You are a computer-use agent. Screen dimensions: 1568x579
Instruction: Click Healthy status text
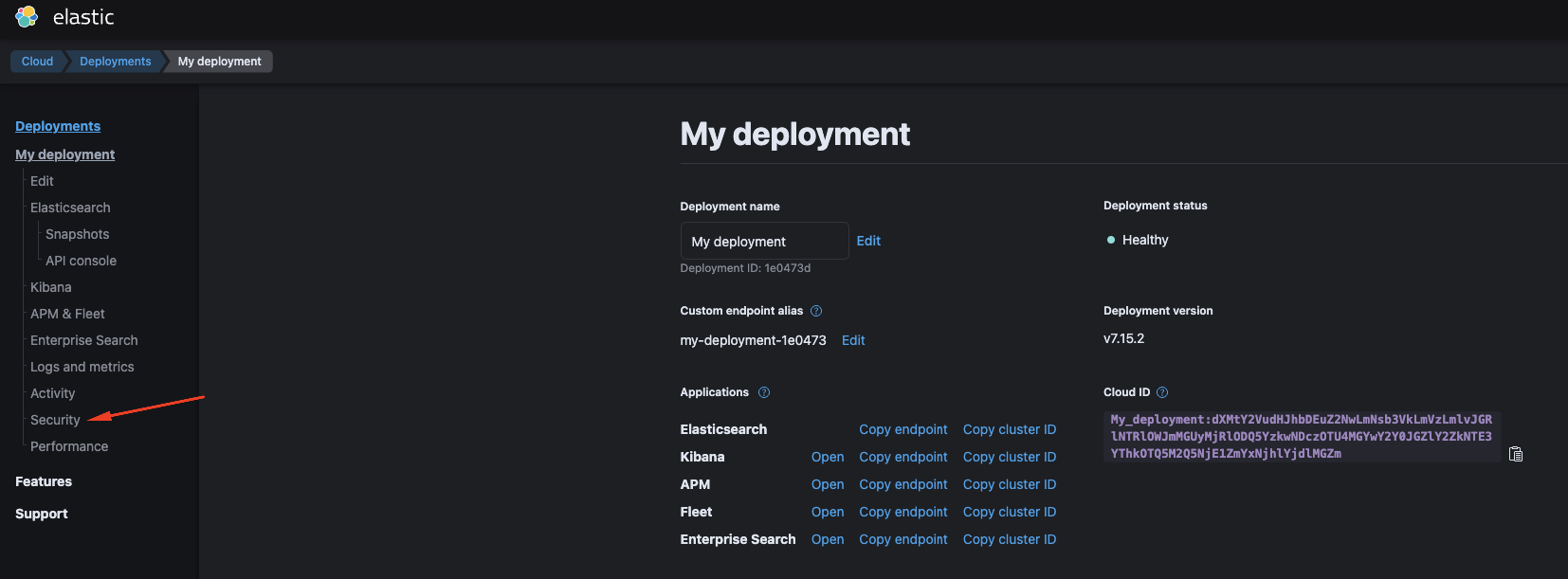(1145, 240)
